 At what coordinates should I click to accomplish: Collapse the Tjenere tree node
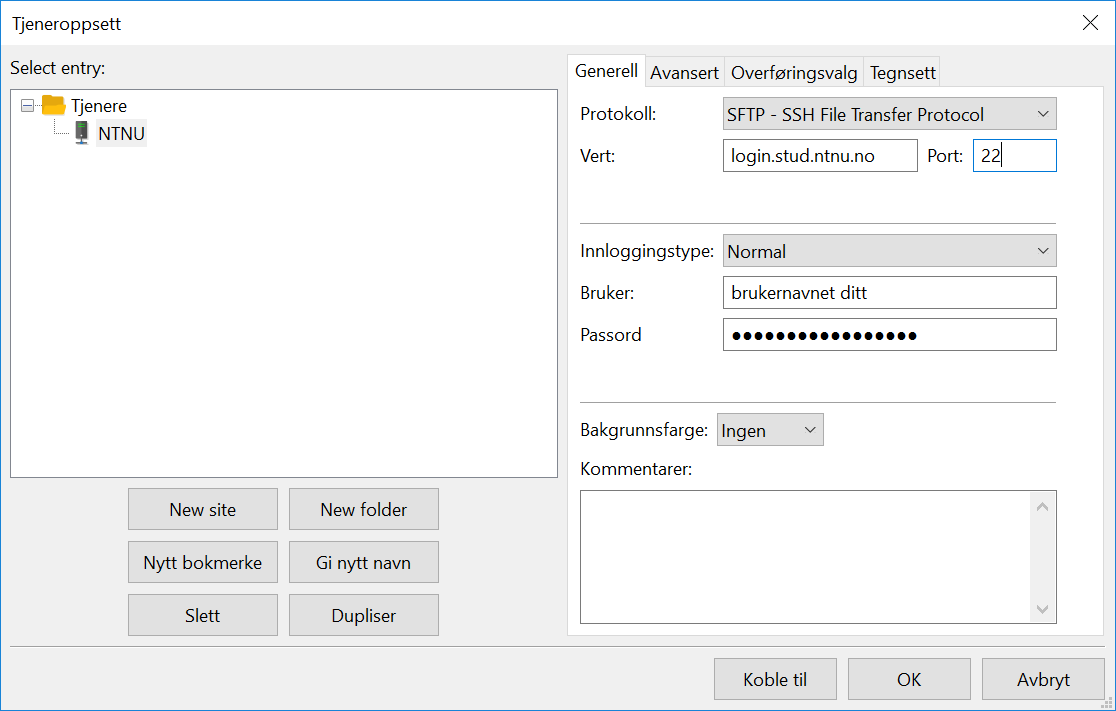pyautogui.click(x=27, y=105)
